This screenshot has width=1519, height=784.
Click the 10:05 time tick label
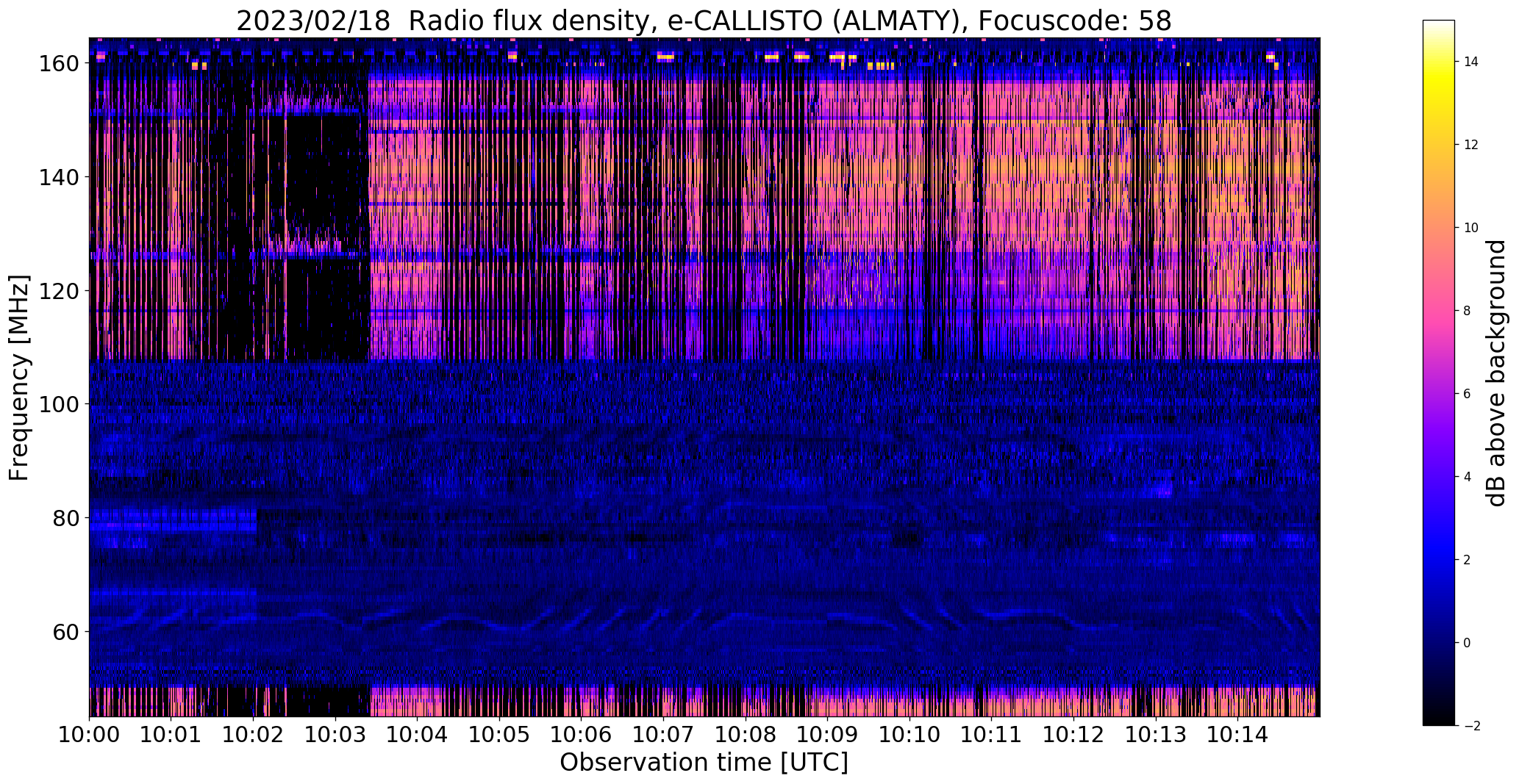coord(499,734)
